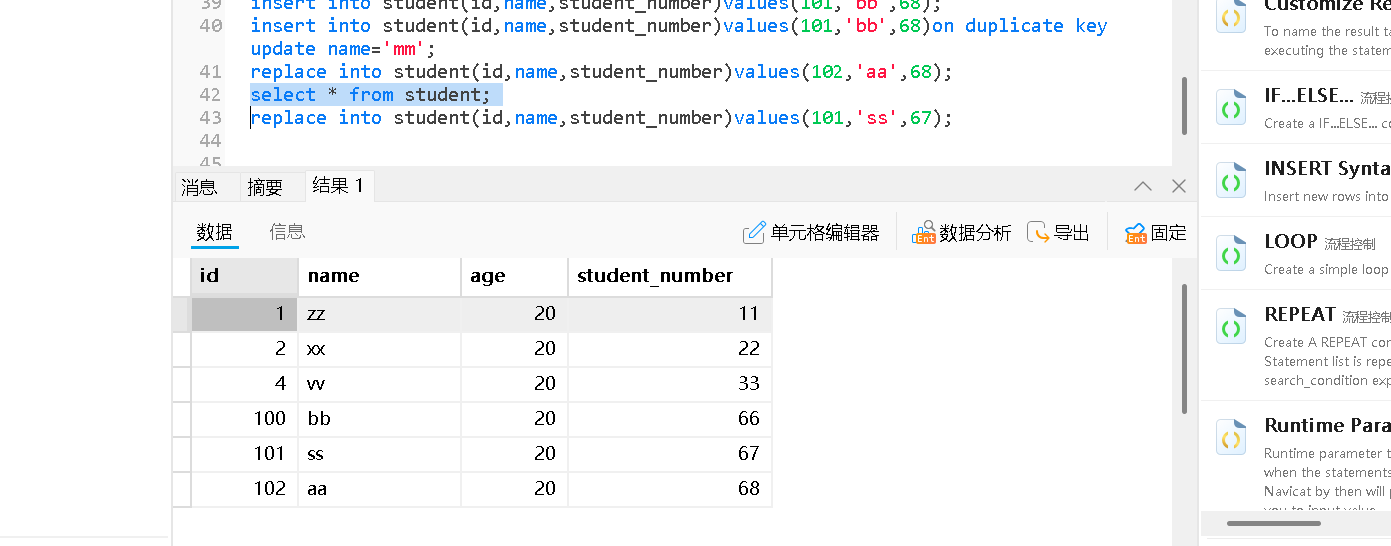Select the 结果 1 tab

coord(338,185)
